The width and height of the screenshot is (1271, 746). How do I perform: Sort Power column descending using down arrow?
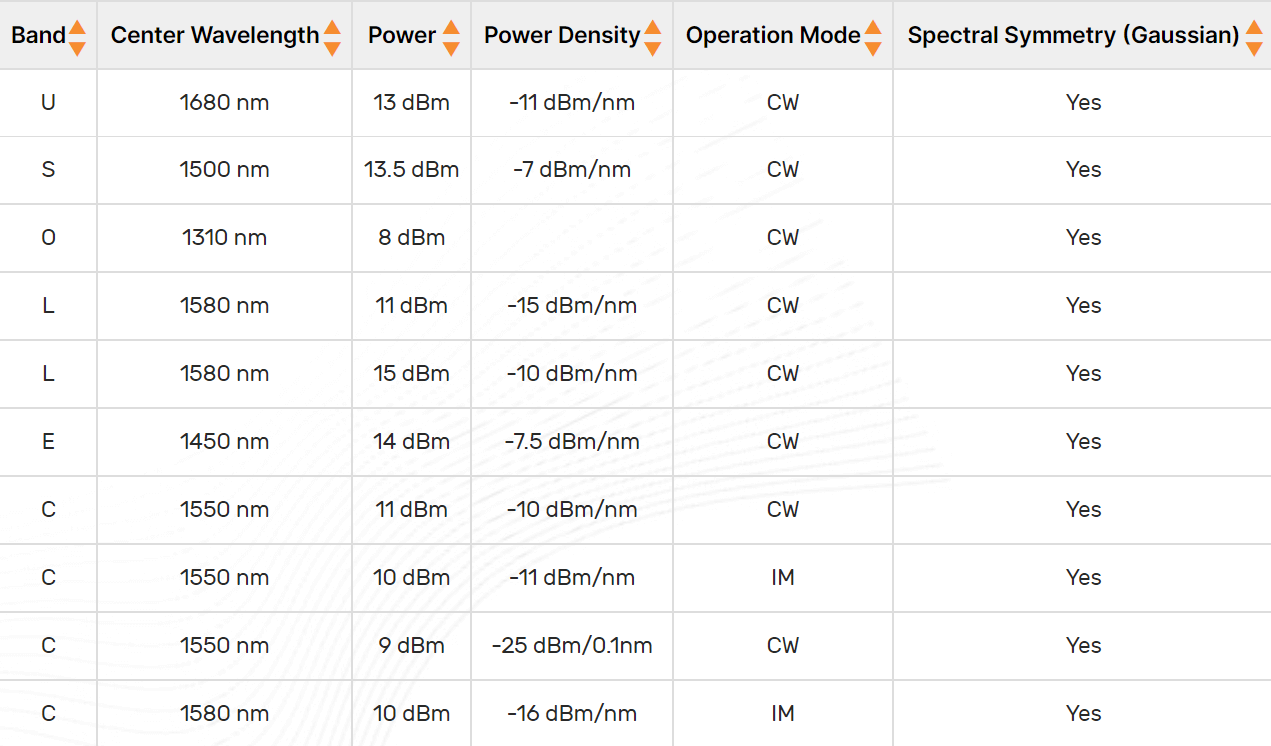(451, 47)
